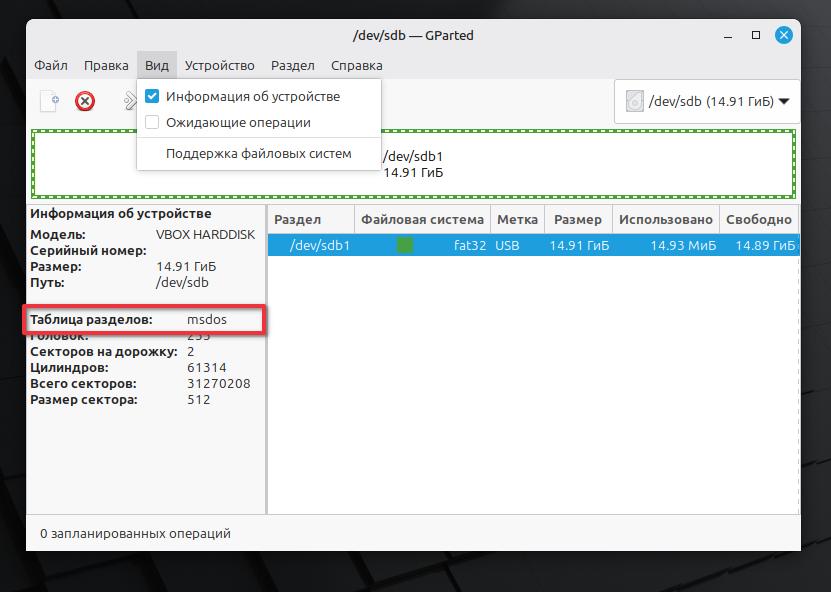Sort by Размер column header
The width and height of the screenshot is (831, 592).
(578, 219)
